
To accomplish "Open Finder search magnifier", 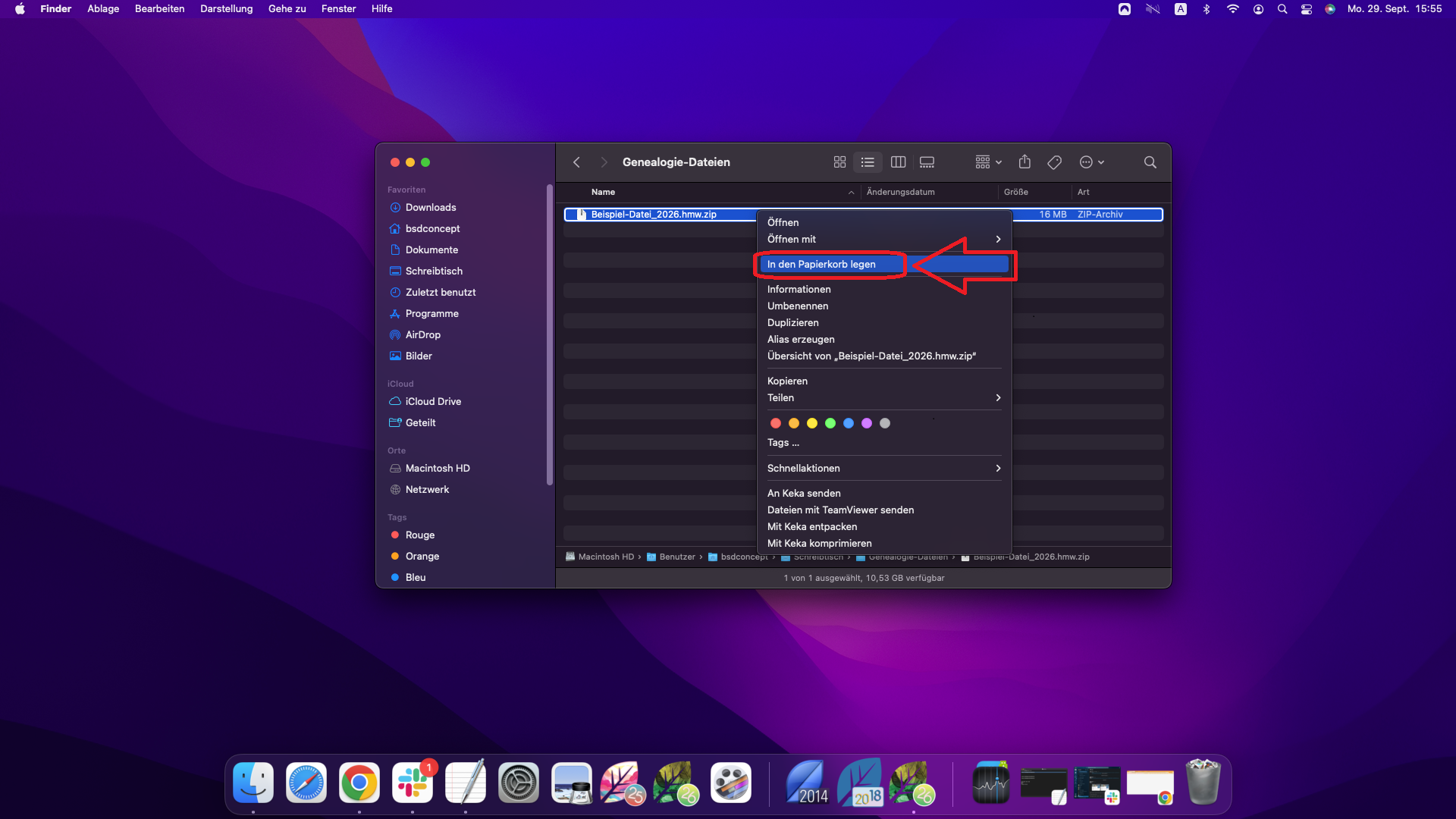I will [1150, 162].
